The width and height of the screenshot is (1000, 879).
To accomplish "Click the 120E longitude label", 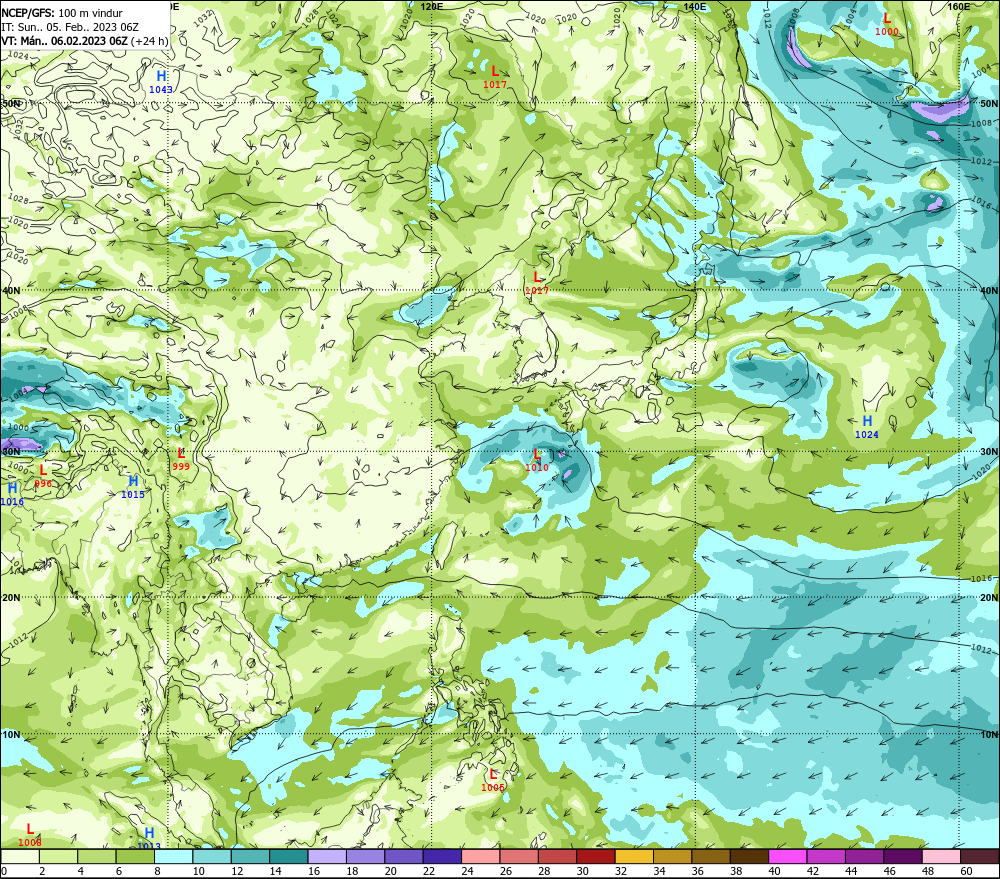I will tap(432, 6).
